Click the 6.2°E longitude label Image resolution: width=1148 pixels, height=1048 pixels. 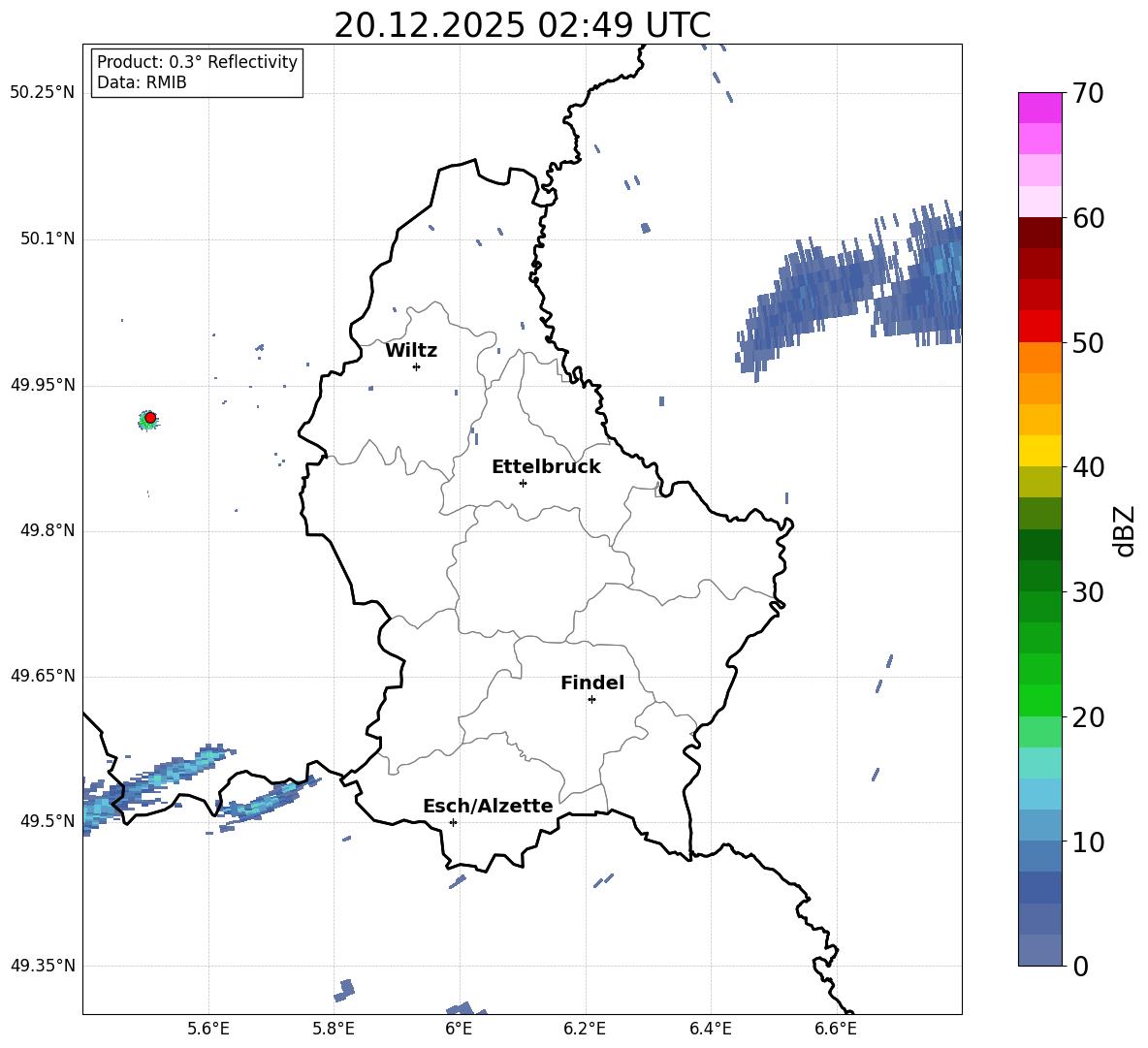[x=585, y=1030]
